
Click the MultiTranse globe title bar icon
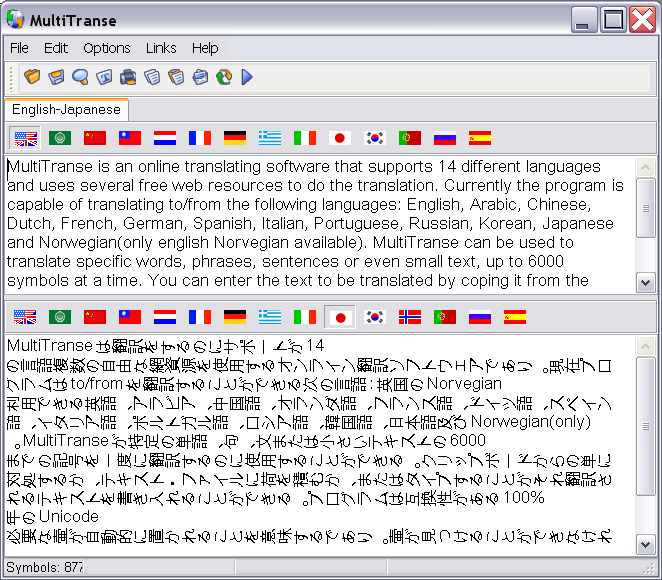pyautogui.click(x=15, y=19)
